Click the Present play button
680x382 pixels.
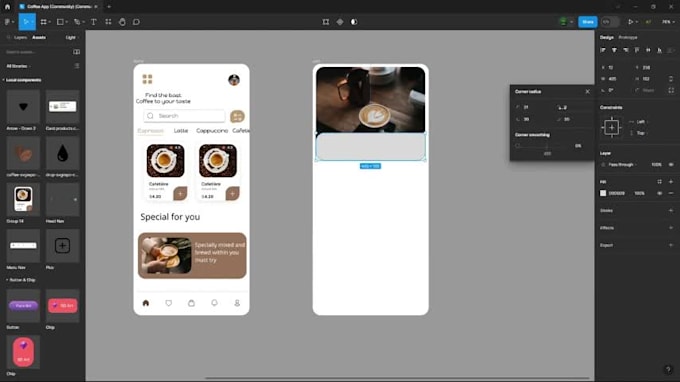(x=631, y=22)
